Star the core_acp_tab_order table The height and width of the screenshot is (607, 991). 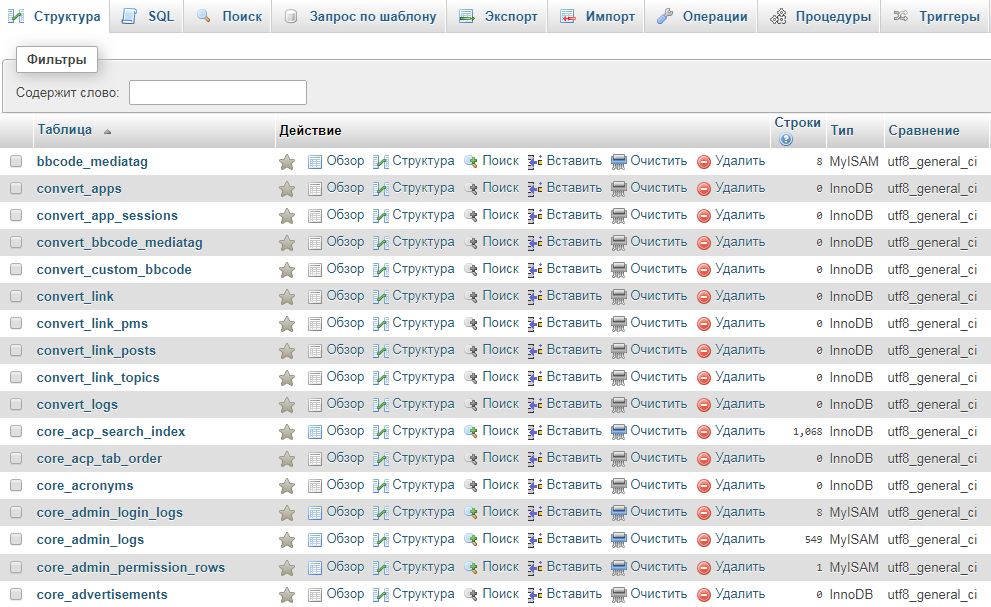click(x=287, y=459)
